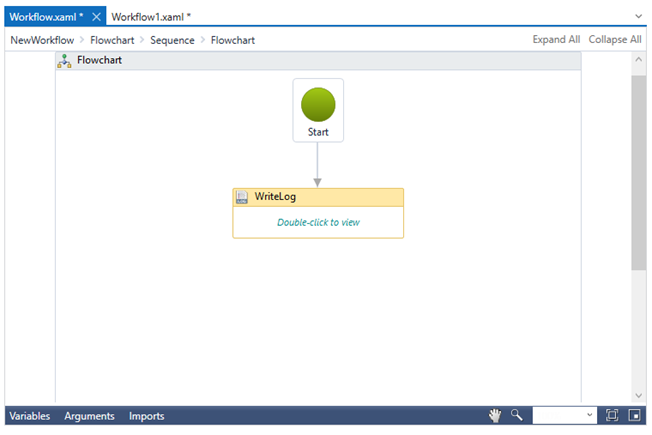Toggle the Overview minimap icon

point(634,415)
